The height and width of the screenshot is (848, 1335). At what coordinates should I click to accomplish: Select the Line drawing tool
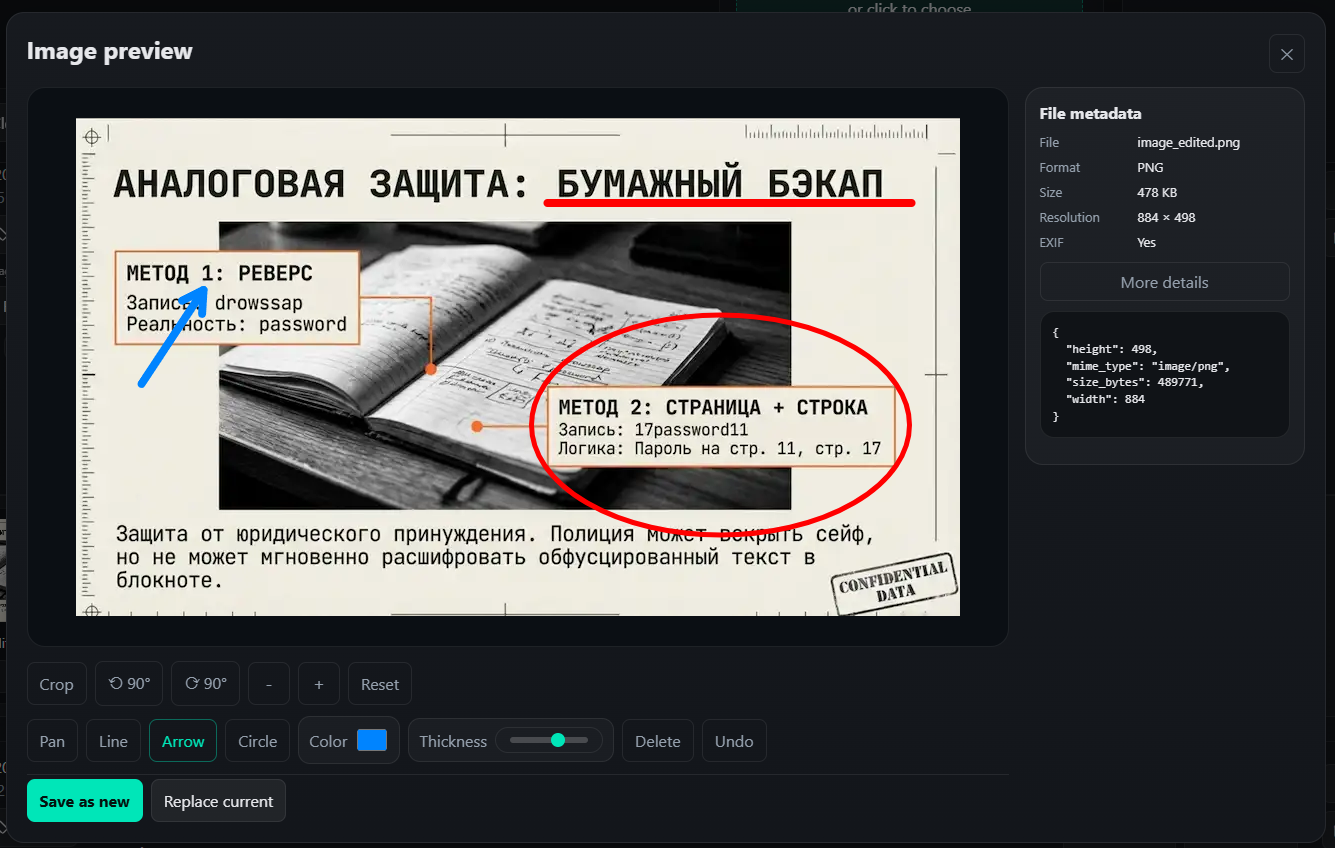(x=112, y=740)
